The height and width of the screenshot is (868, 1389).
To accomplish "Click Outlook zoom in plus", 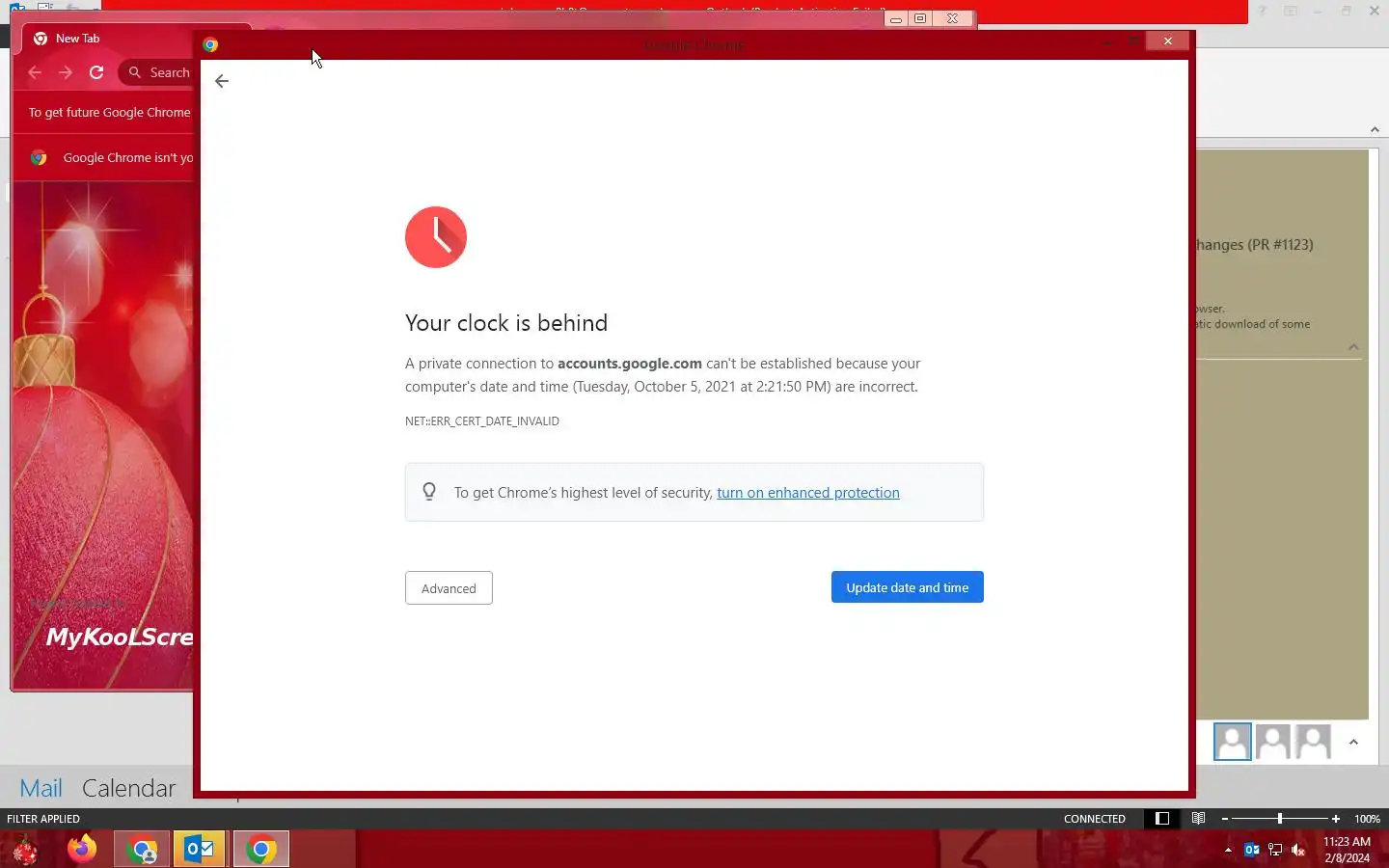I will click(x=1336, y=819).
